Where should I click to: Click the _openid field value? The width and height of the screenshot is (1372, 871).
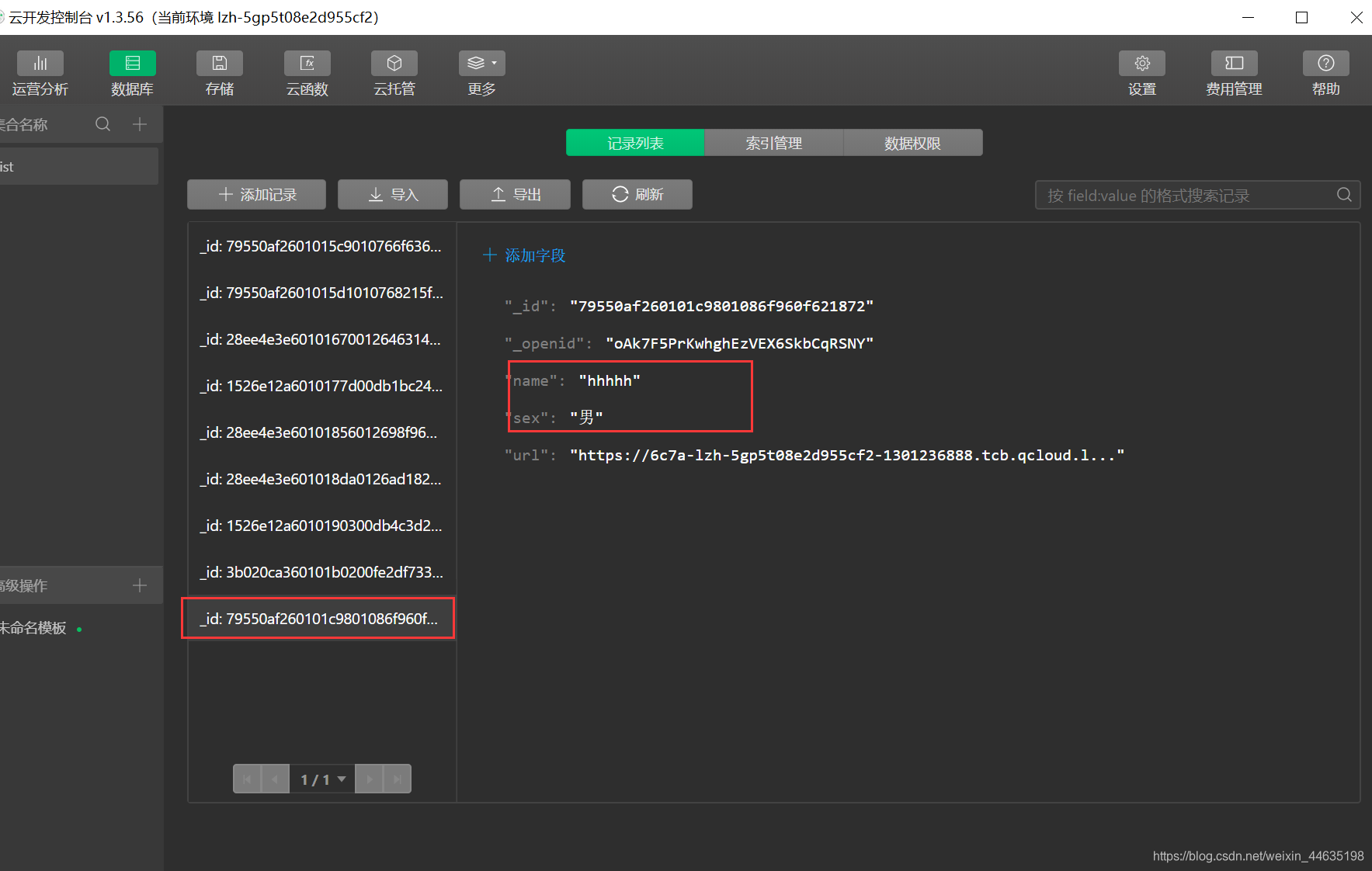coord(739,344)
